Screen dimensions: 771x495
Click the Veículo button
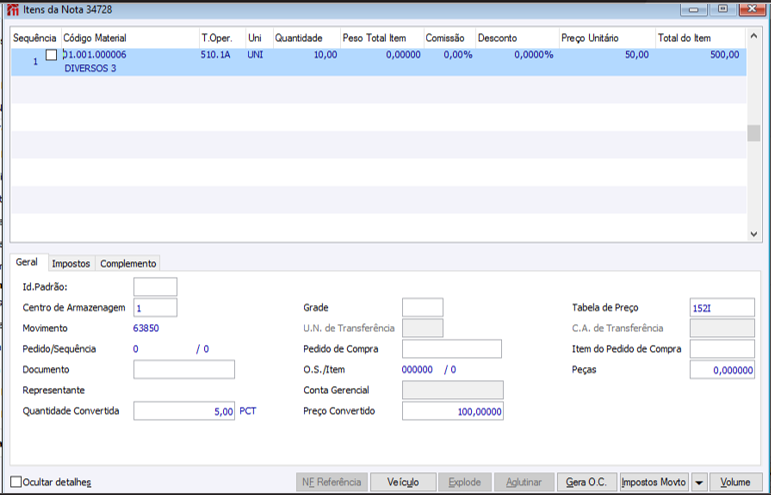[403, 482]
